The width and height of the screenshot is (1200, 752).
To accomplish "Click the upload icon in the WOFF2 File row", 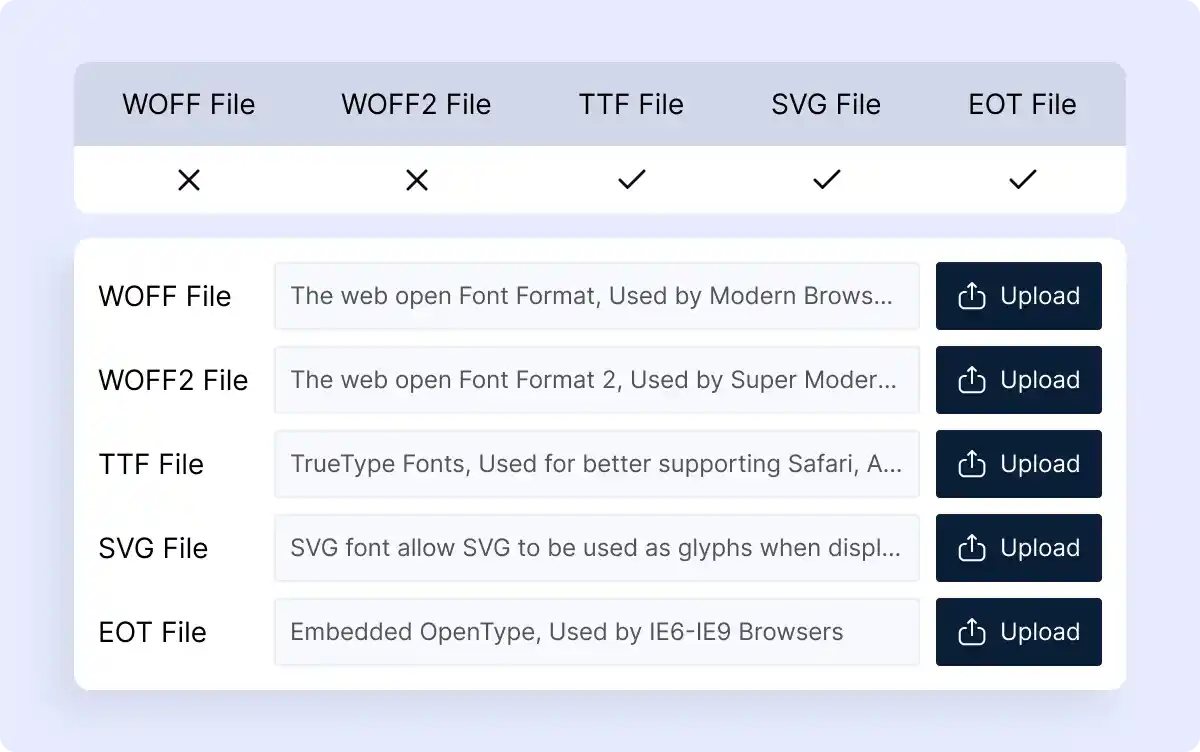I will (971, 380).
